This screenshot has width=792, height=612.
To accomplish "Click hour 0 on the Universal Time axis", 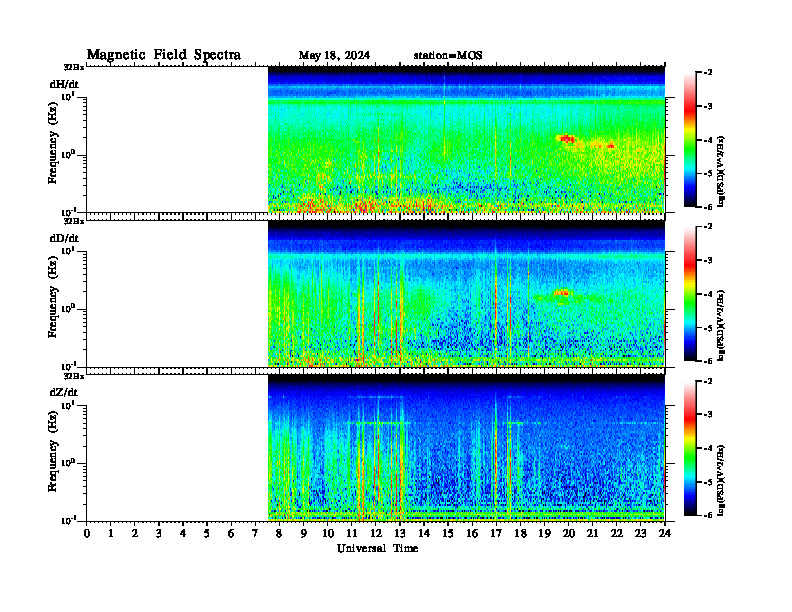I will tap(87, 534).
